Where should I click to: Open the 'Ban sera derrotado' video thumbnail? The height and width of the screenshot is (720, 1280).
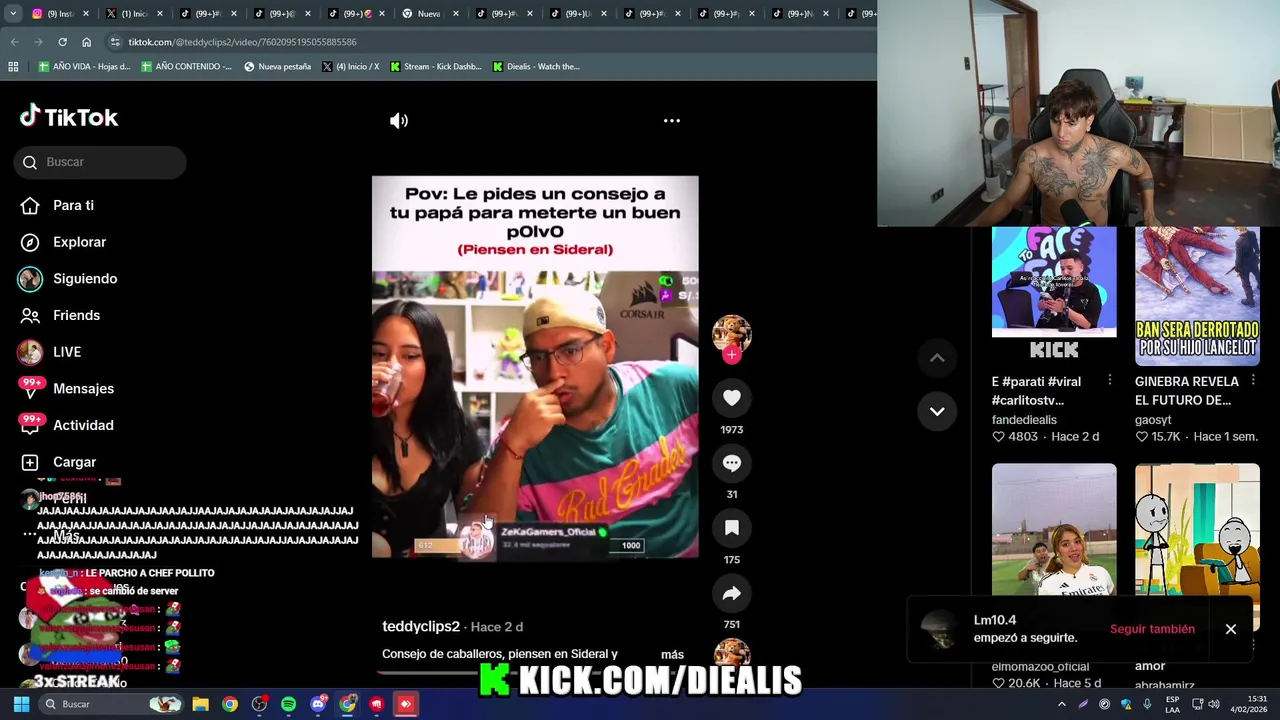[1197, 296]
